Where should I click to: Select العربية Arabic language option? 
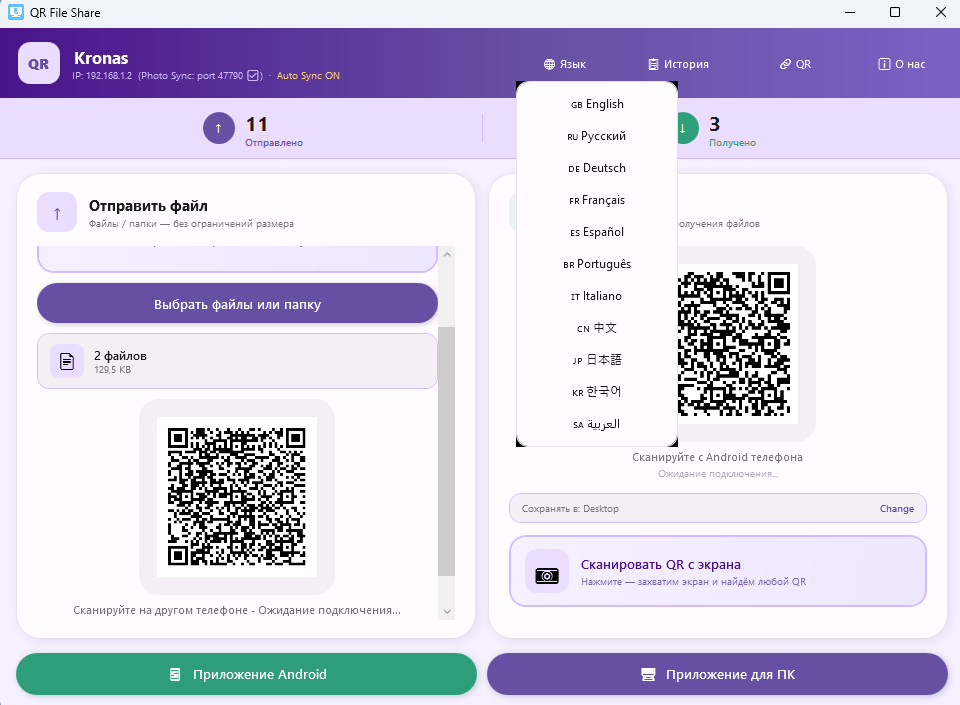(597, 424)
